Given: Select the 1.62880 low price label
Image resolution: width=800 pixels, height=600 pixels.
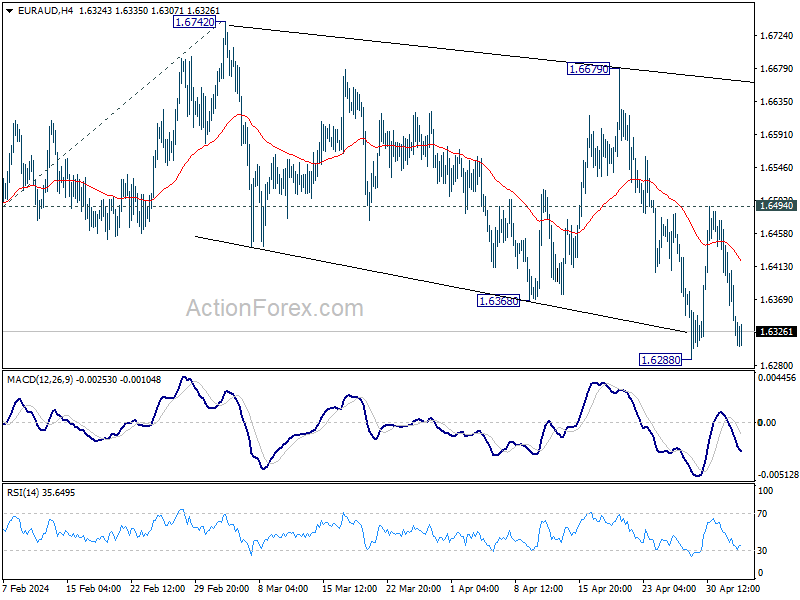Looking at the screenshot, I should tap(660, 360).
